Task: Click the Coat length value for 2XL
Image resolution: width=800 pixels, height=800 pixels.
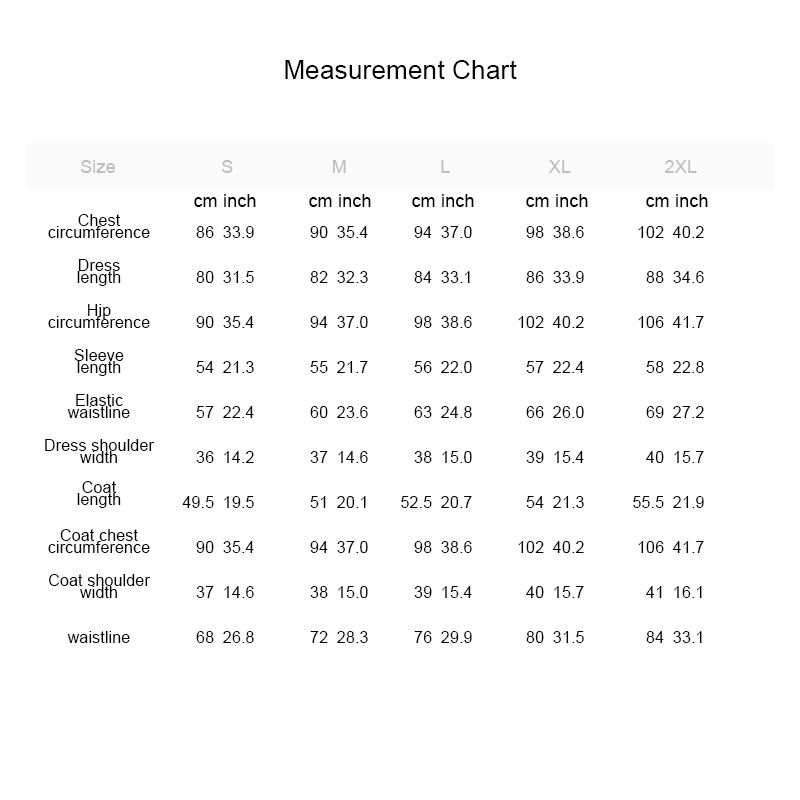Action: pos(668,503)
